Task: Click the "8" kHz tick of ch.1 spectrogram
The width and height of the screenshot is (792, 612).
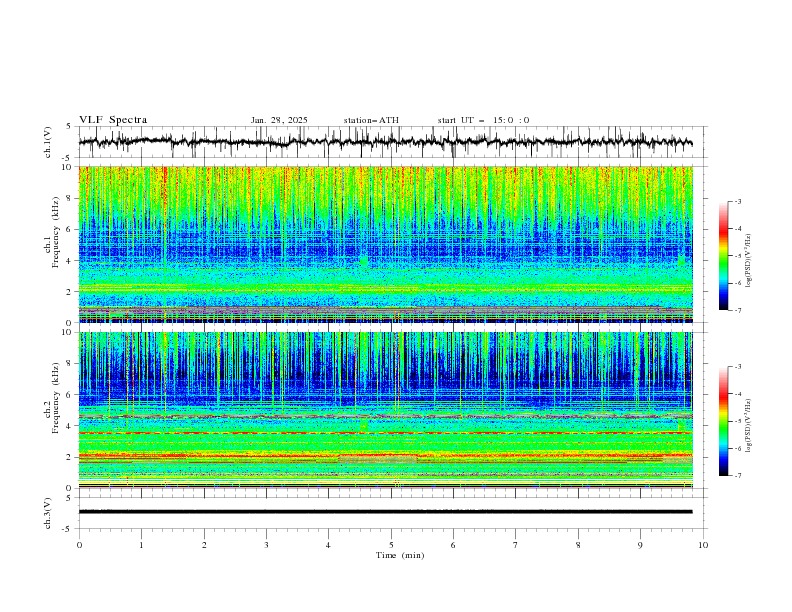Action: (x=70, y=198)
